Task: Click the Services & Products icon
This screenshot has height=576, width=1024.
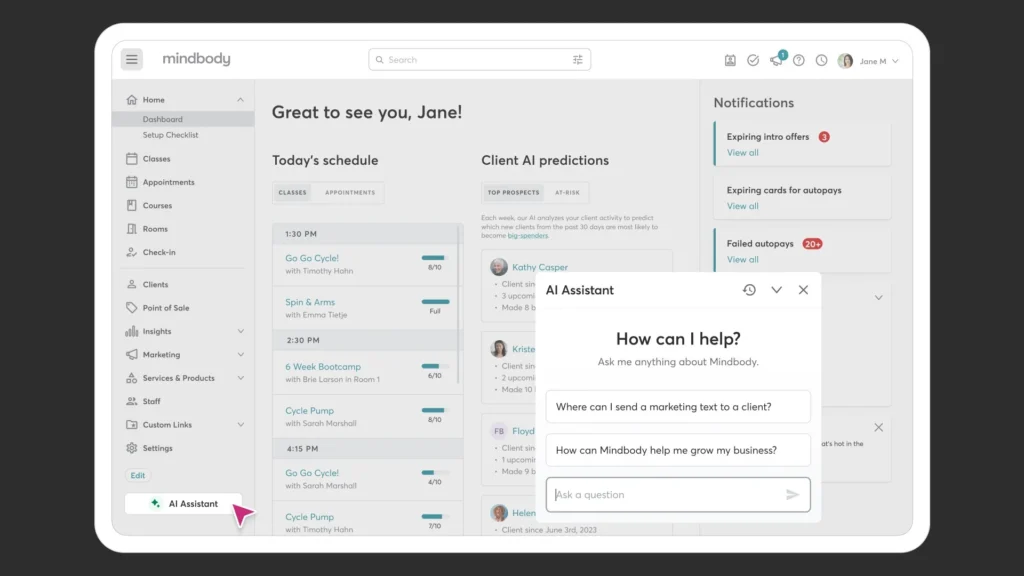Action: coord(131,378)
